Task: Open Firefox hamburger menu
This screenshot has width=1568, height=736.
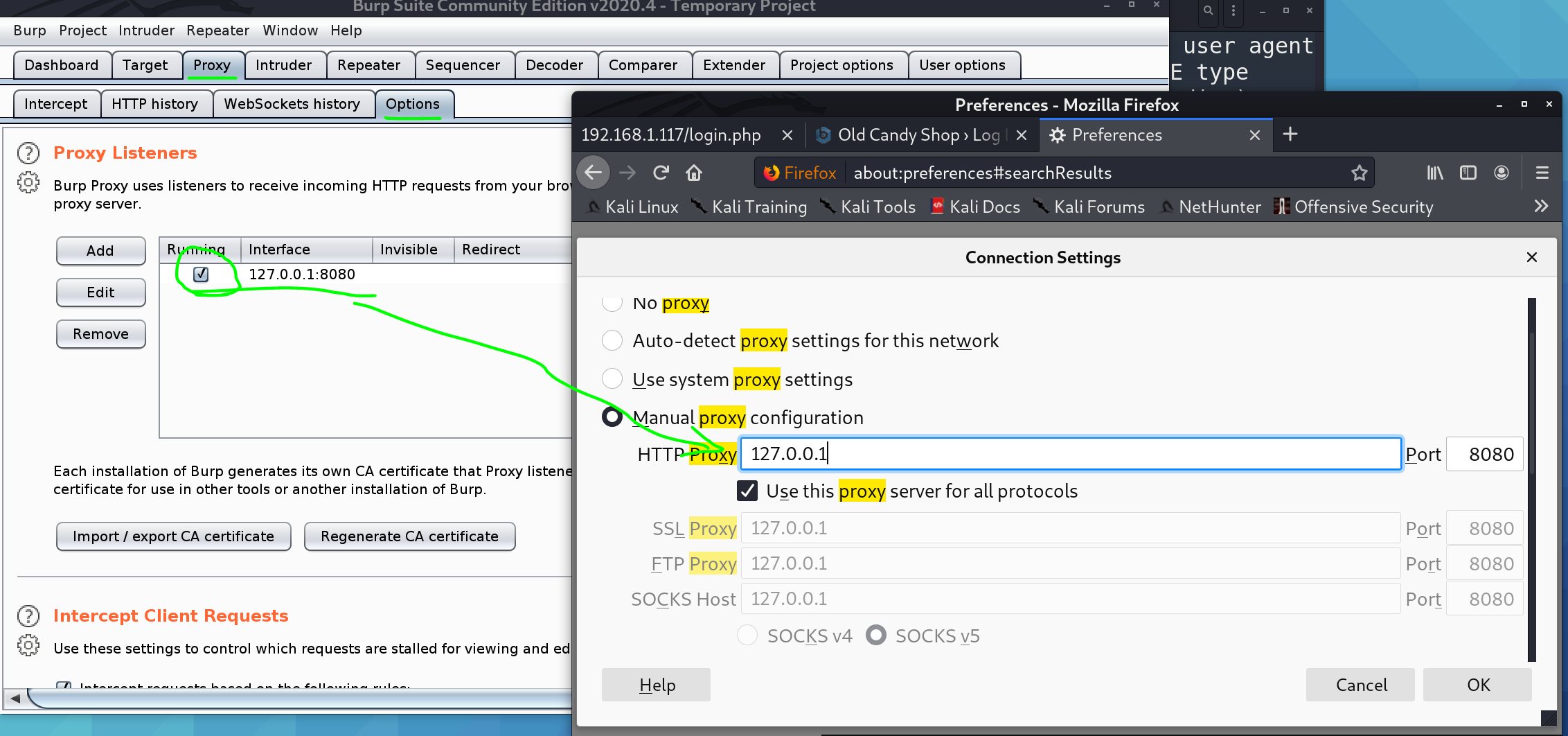Action: (x=1542, y=173)
